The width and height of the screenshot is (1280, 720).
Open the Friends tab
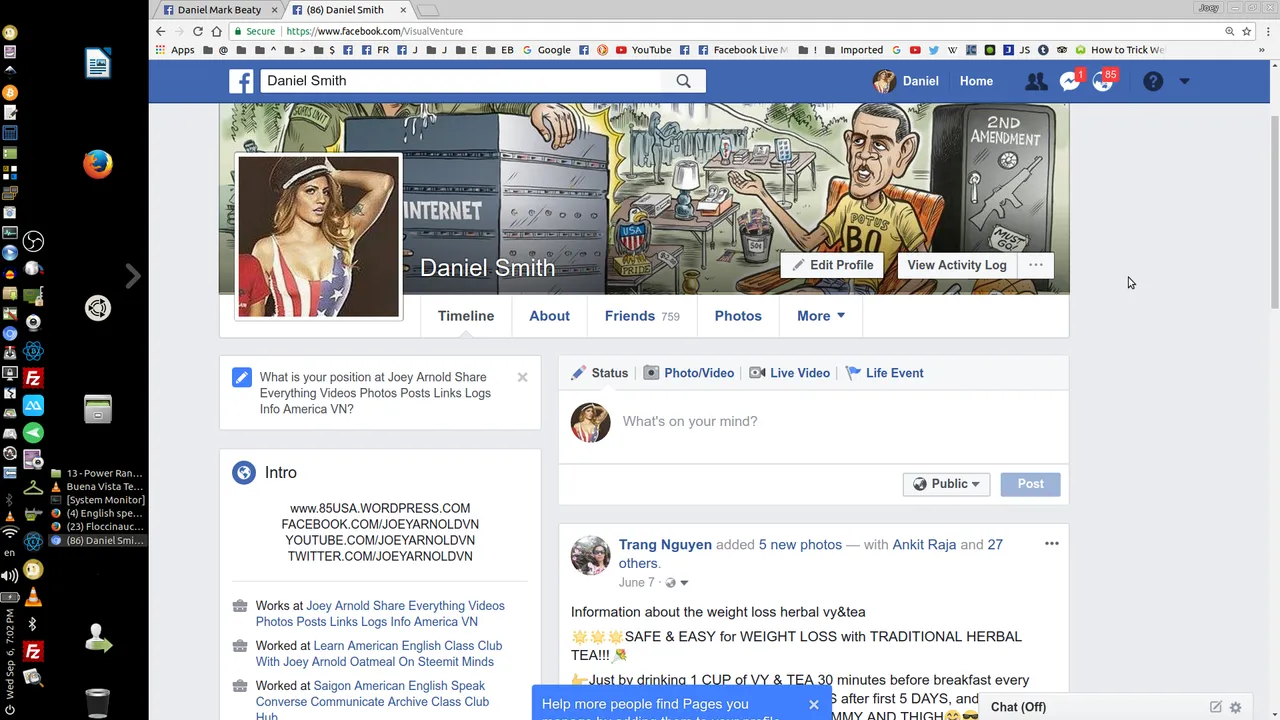642,316
